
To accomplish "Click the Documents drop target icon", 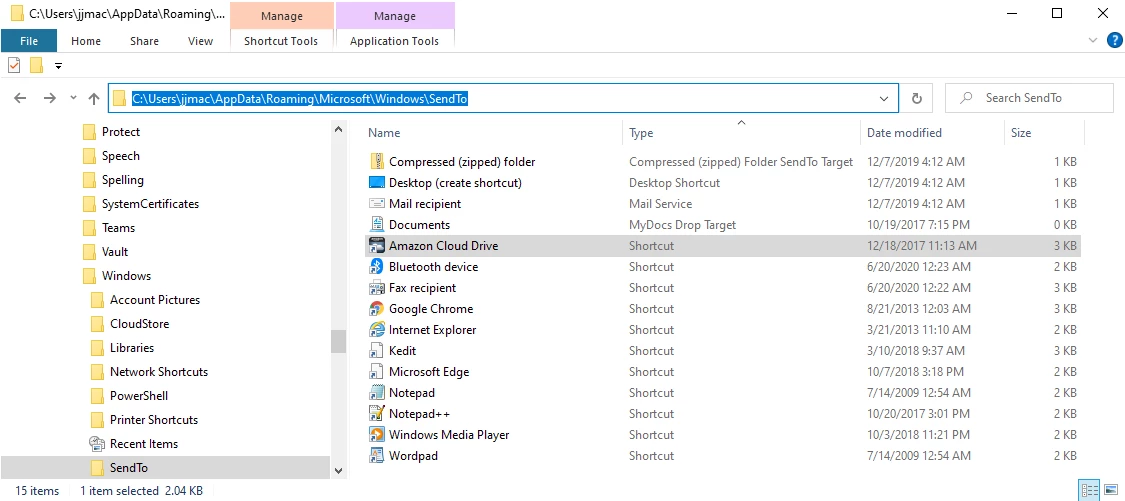I will [x=377, y=225].
